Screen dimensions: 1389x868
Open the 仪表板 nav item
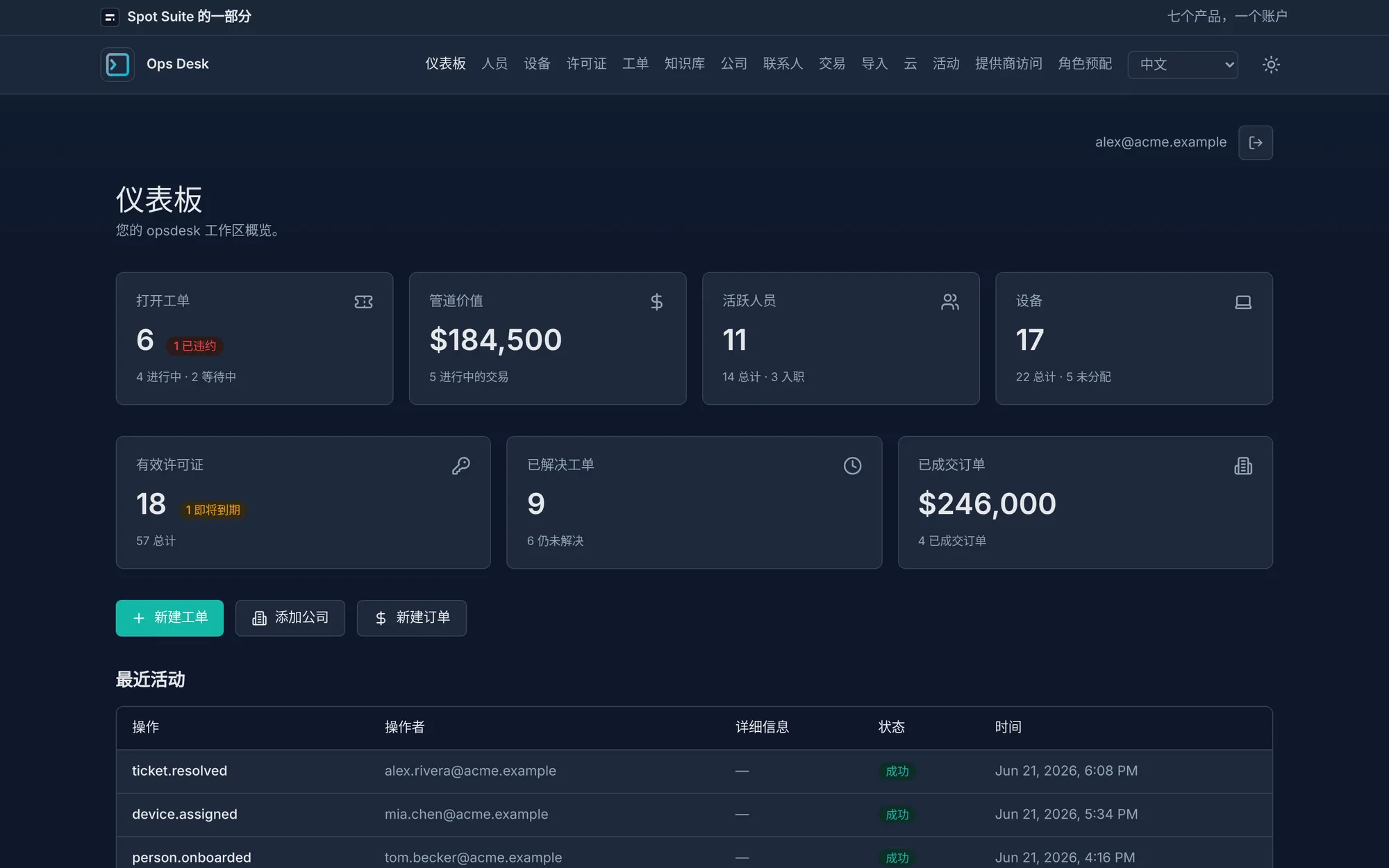(445, 64)
